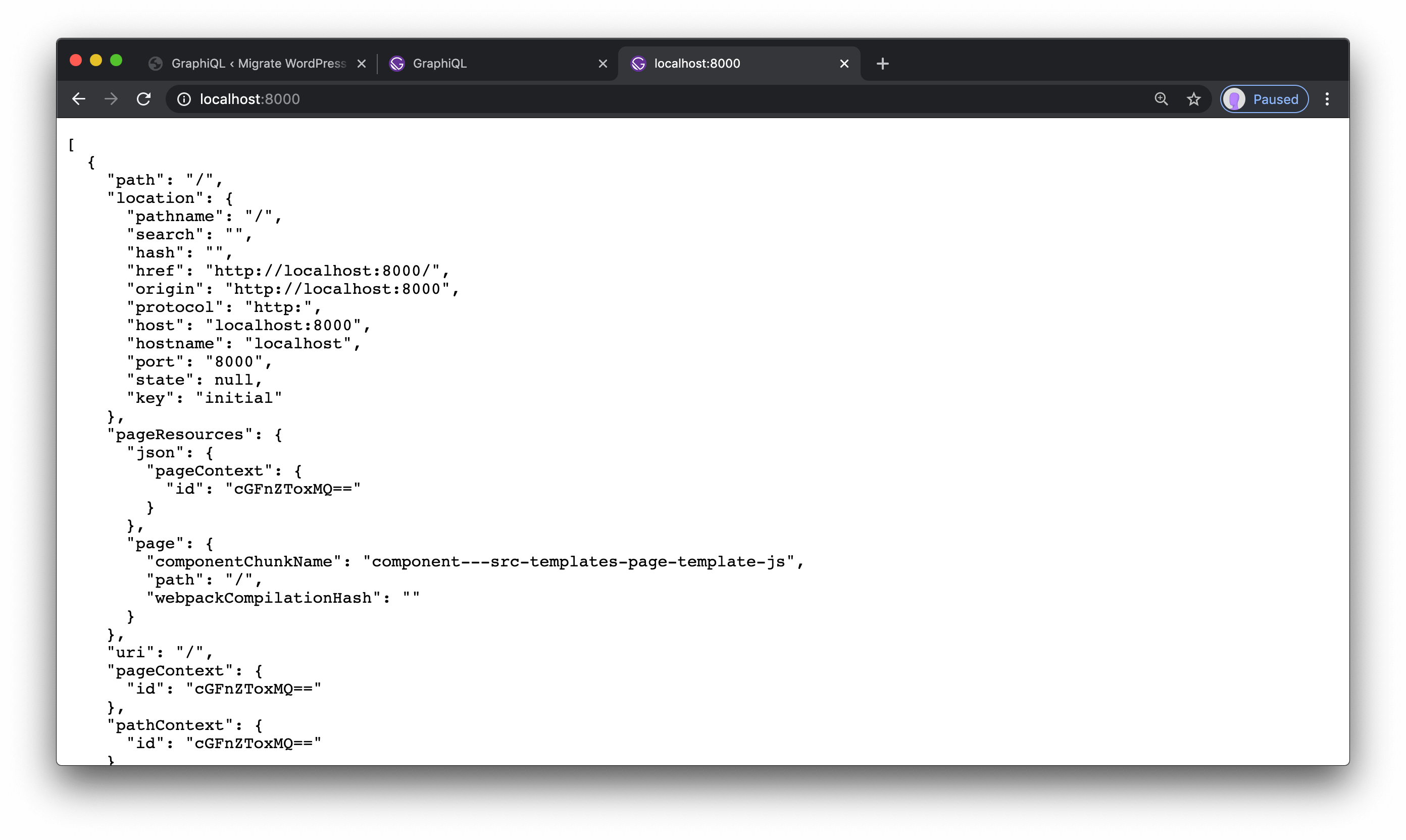The image size is (1406, 840).
Task: Click the globe favicon on the Migrate WordPress tab
Action: click(156, 64)
